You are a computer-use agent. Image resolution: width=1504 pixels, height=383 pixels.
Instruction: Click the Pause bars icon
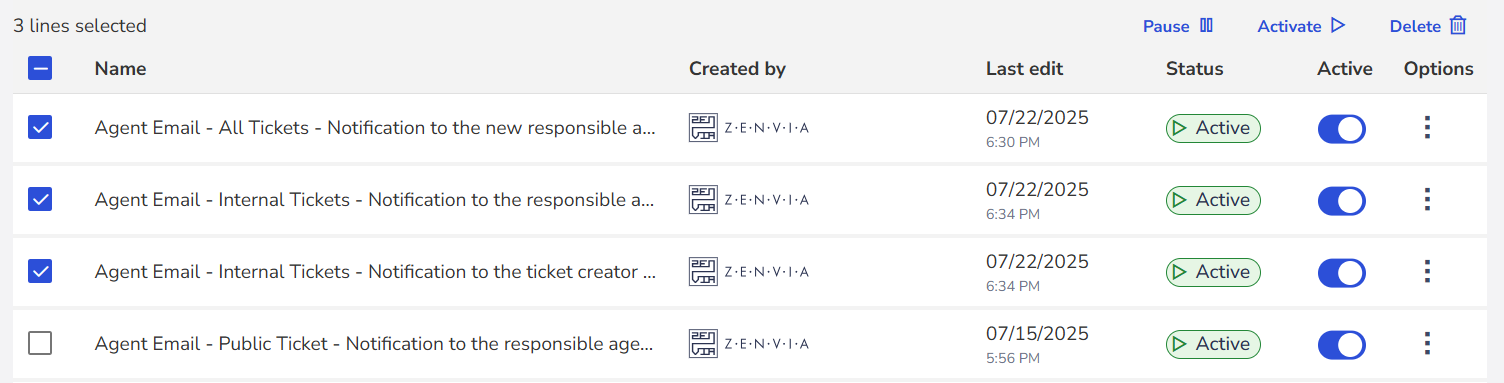pyautogui.click(x=1207, y=26)
